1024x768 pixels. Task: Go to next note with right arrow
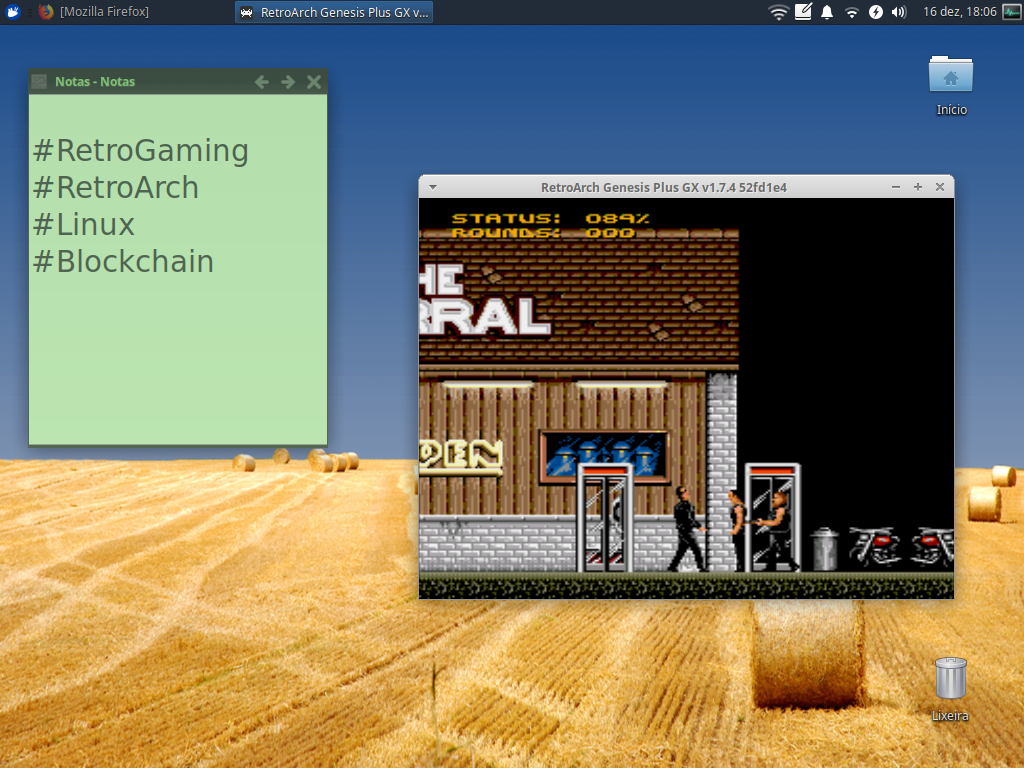(288, 82)
